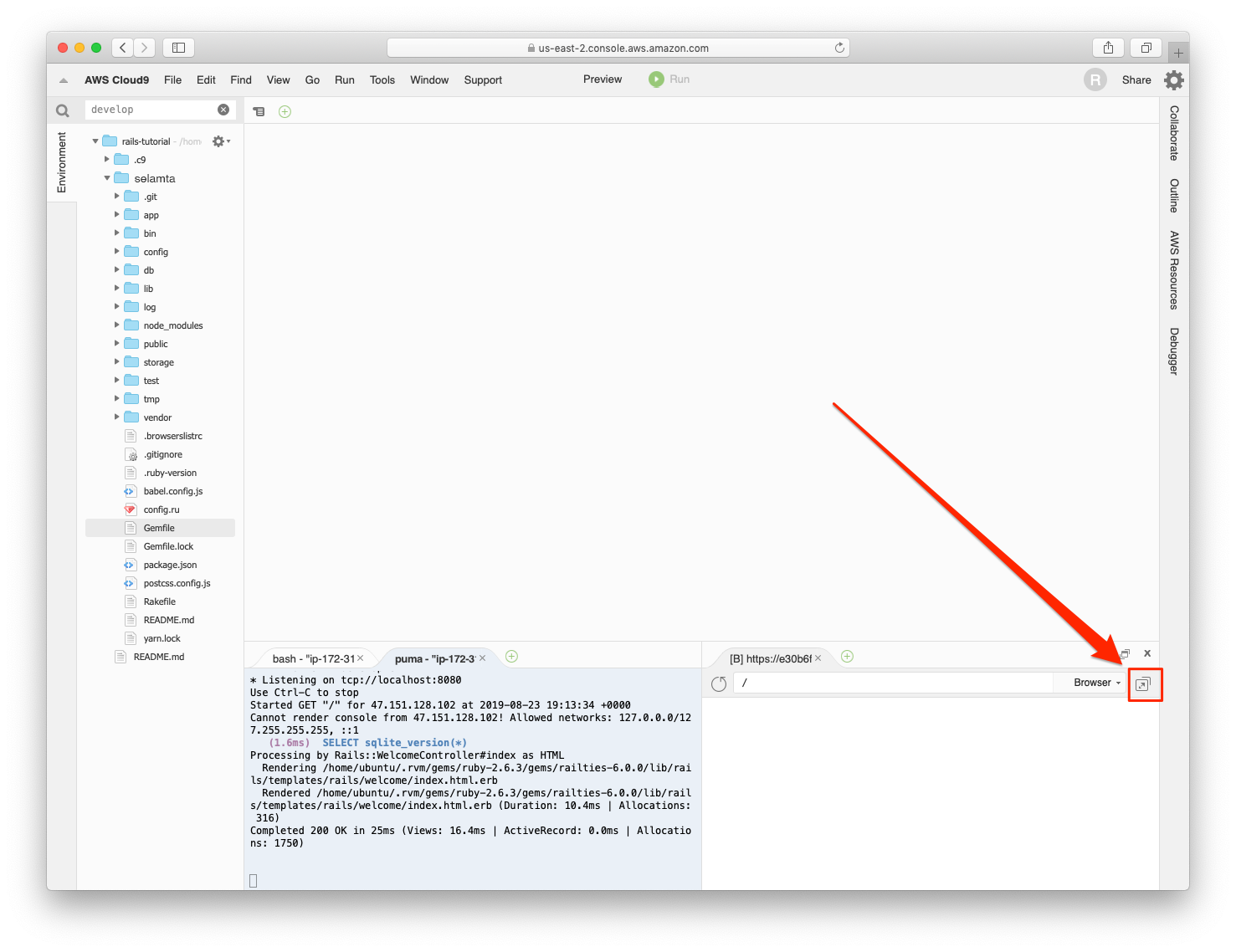The image size is (1236, 952).
Task: Collapse the Cloud9 menu bar arrow
Action: (x=64, y=80)
